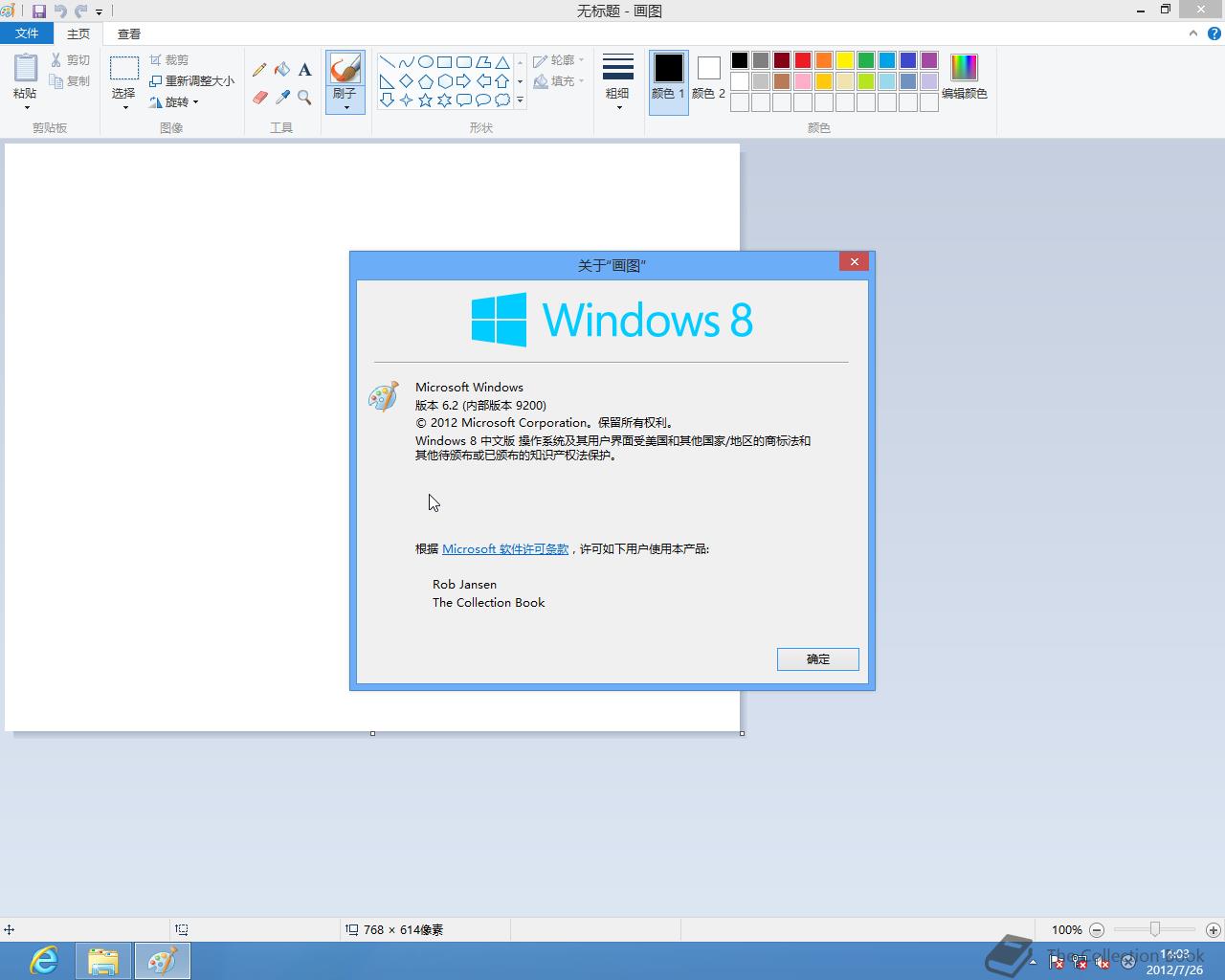
Task: Click the Paste (粘贴) clipboard icon
Action: tap(25, 69)
